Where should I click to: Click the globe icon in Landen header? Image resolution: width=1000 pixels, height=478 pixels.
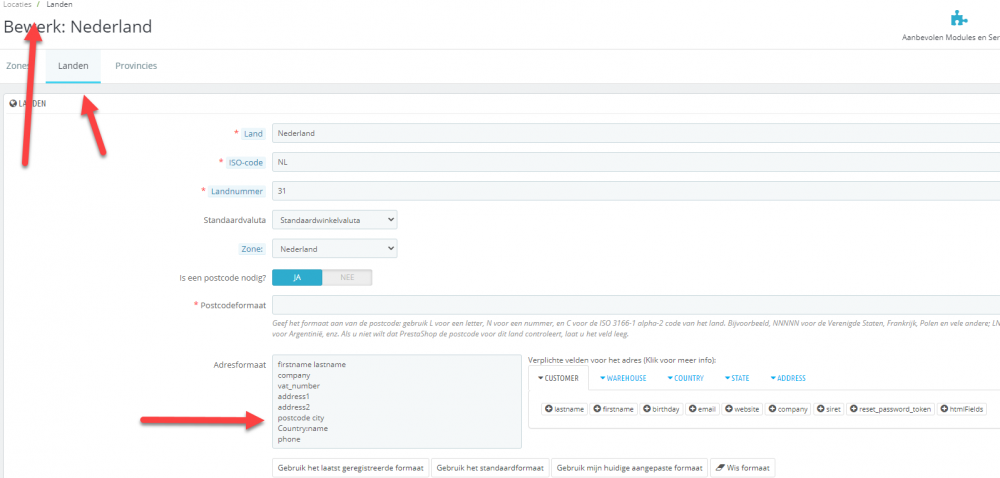click(x=13, y=103)
